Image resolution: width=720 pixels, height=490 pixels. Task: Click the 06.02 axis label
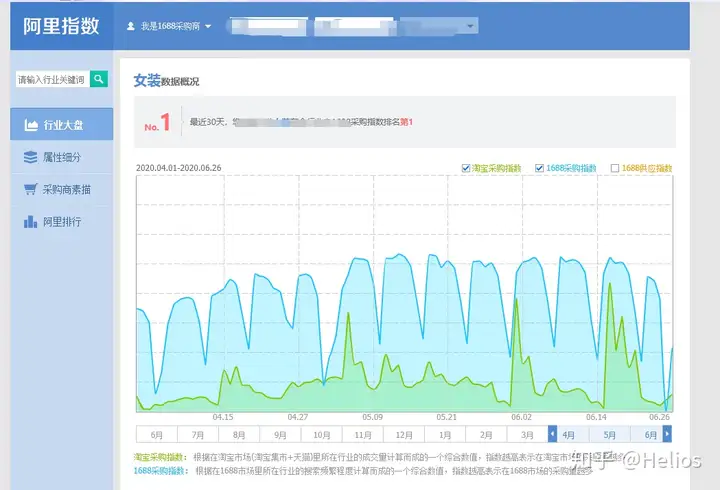click(x=522, y=417)
